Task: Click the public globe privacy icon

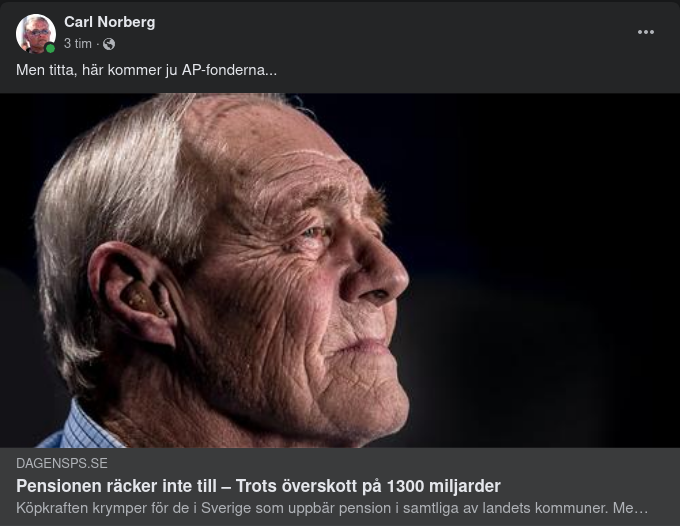Action: (108, 44)
